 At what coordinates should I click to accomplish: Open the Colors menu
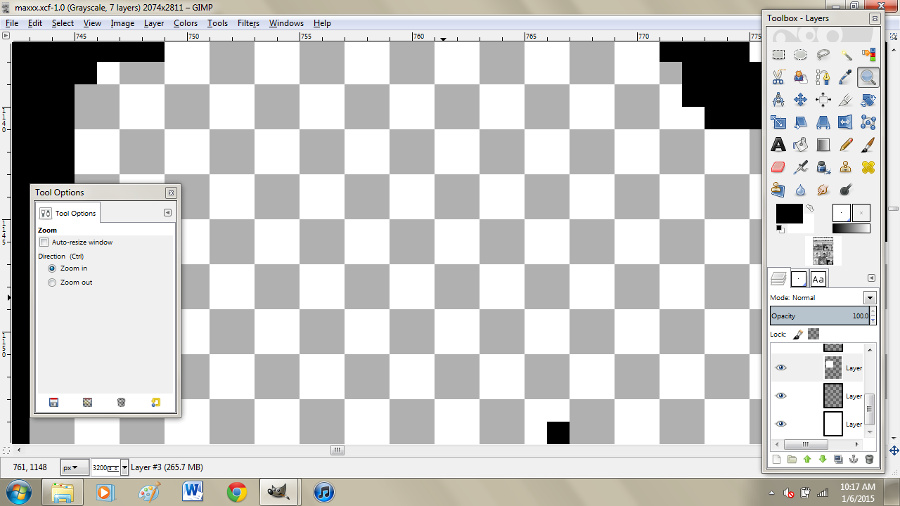185,22
